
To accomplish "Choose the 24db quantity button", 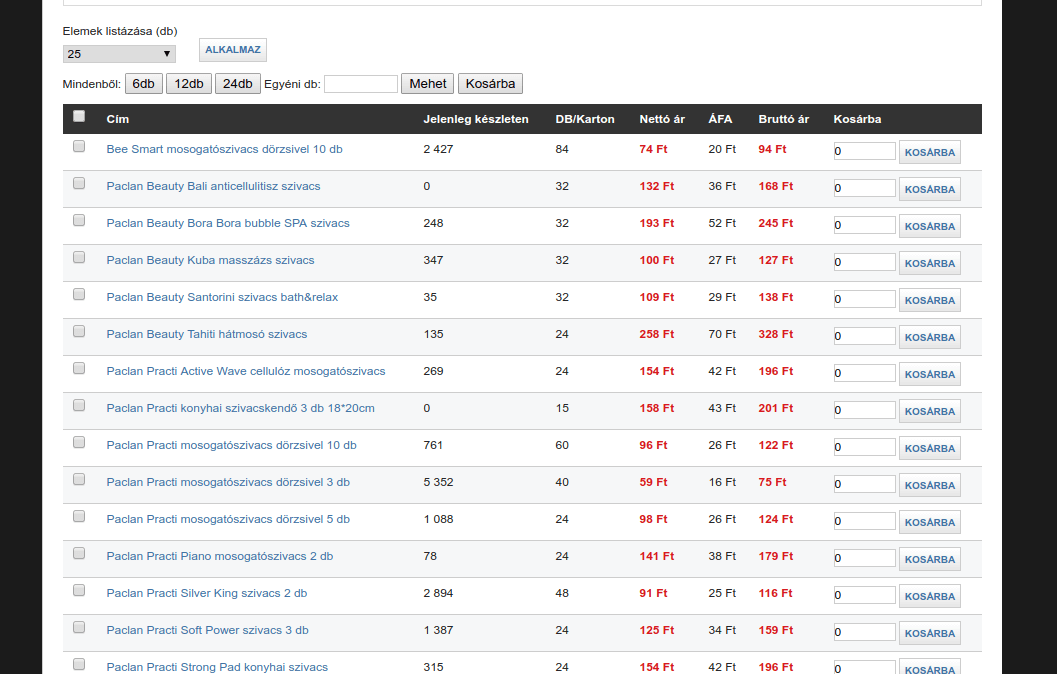I will point(237,84).
